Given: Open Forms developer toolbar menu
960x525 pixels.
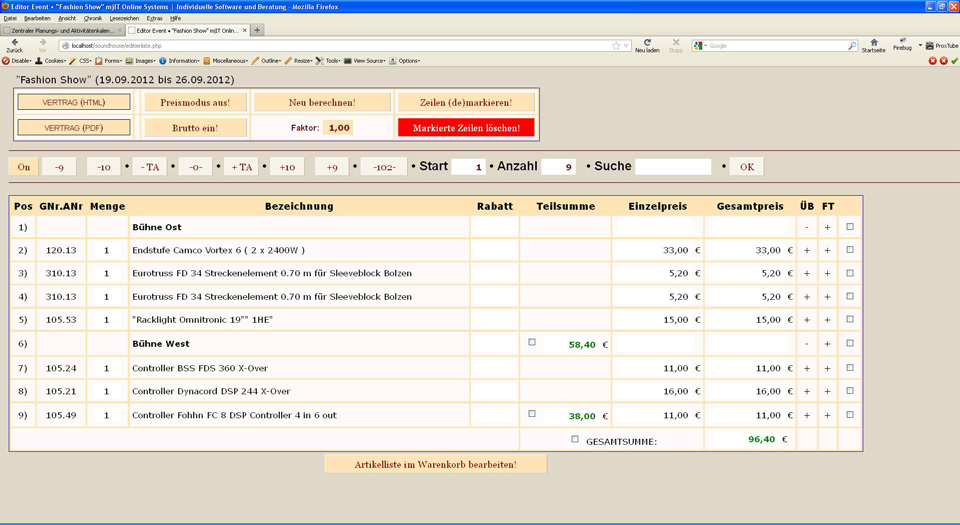Looking at the screenshot, I should (x=108, y=61).
